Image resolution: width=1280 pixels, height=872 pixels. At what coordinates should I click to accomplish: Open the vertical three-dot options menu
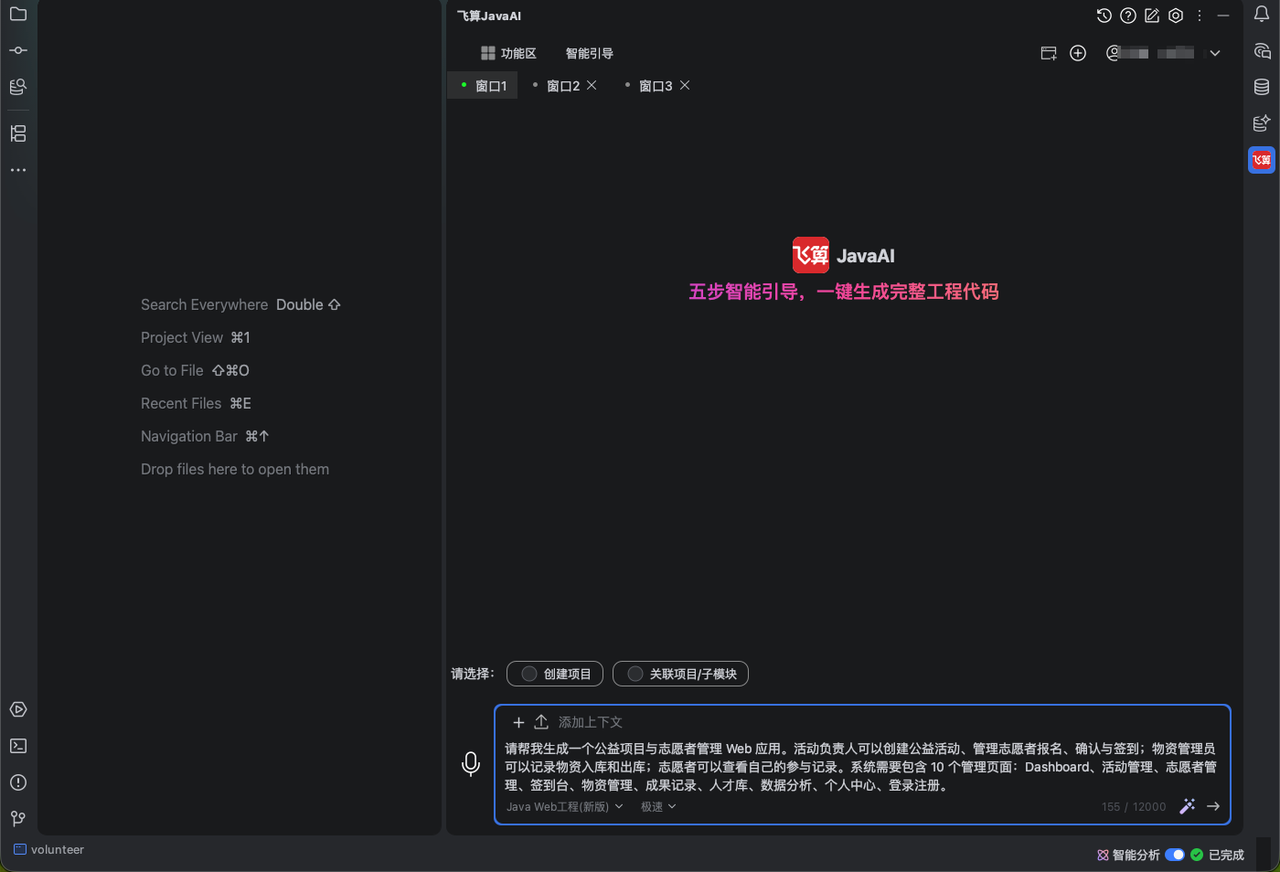[1200, 15]
